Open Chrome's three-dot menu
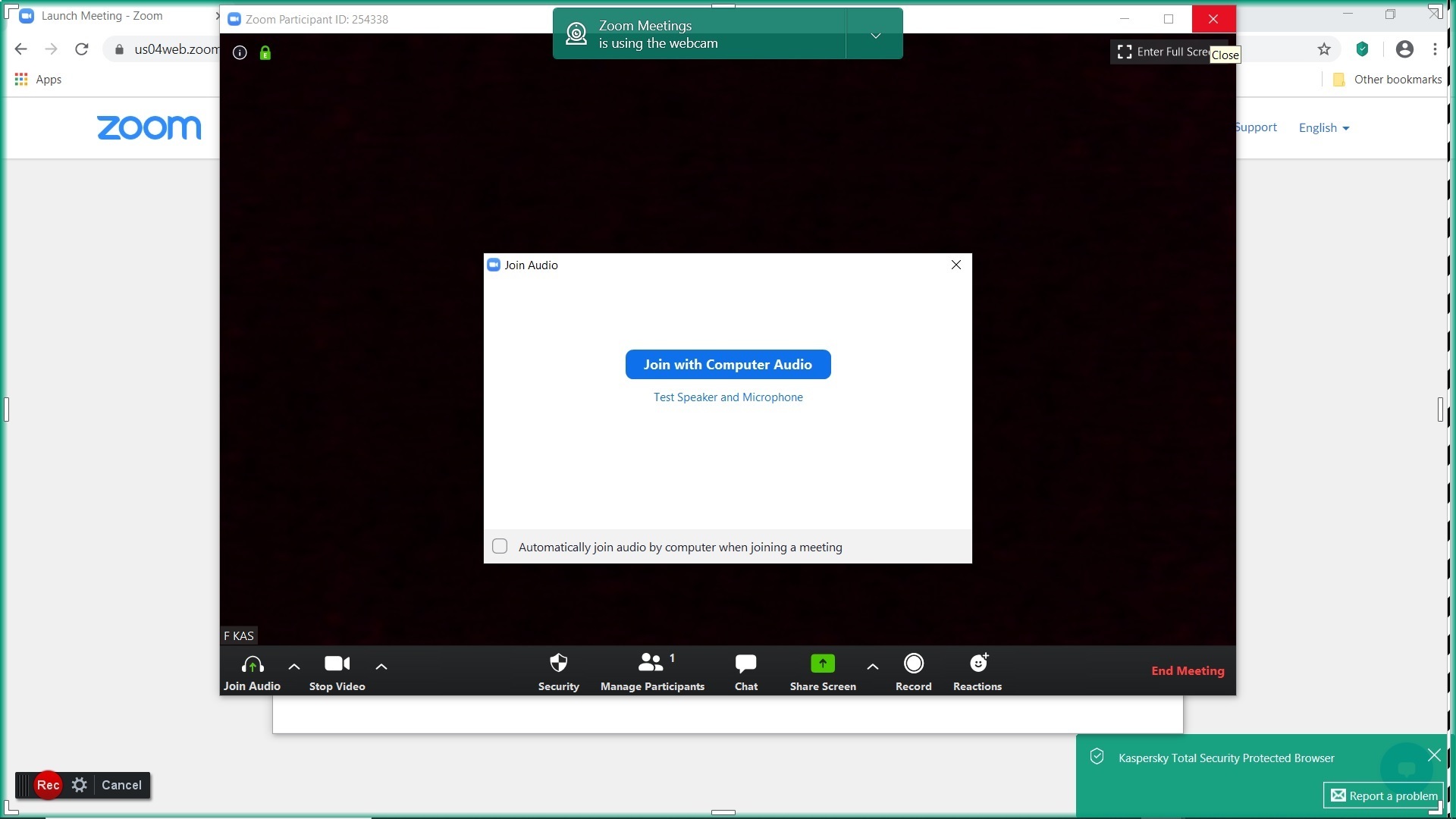Screen dimensions: 1456x819 coord(1435,49)
